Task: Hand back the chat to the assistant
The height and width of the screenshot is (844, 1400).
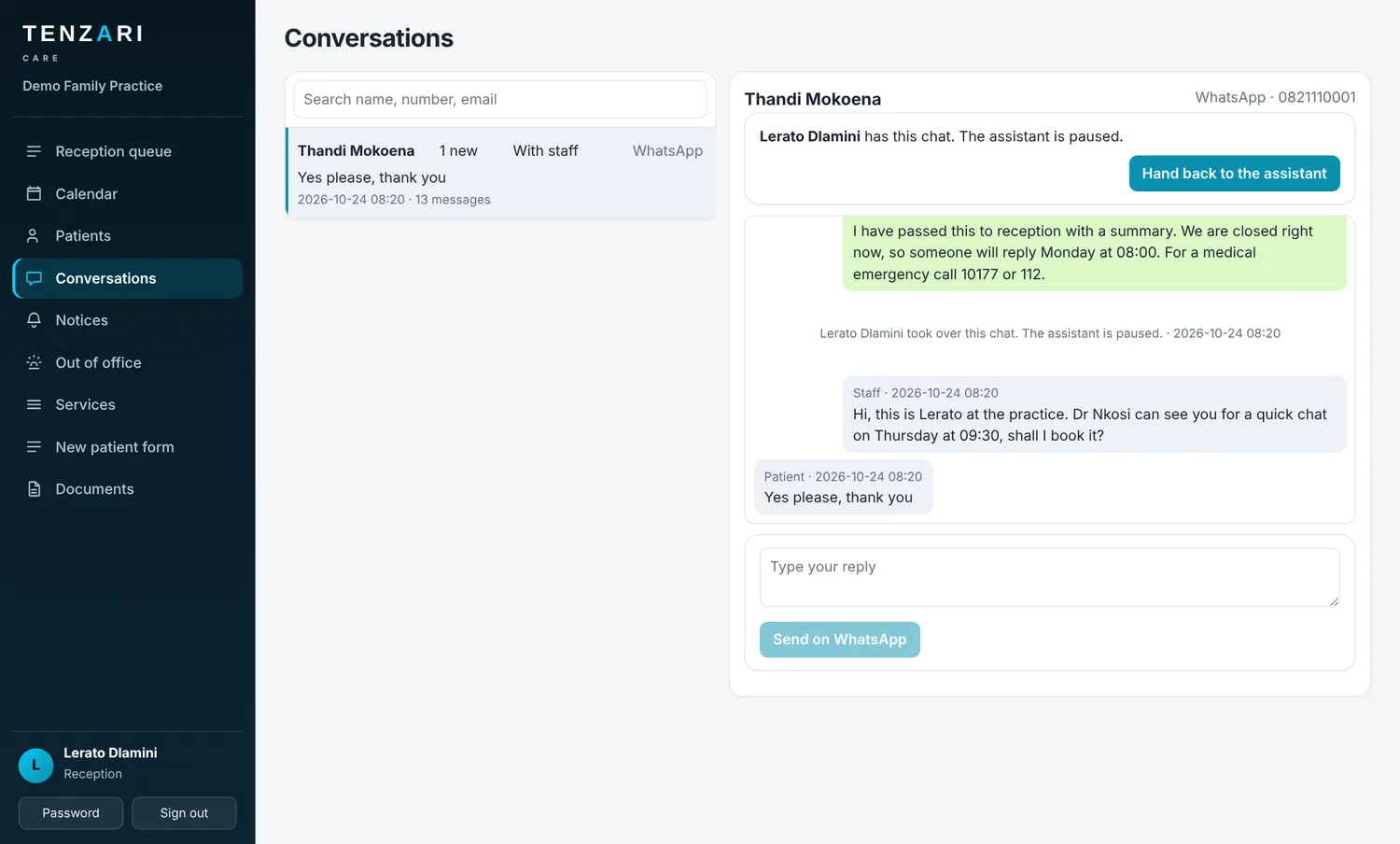Action: (x=1234, y=174)
